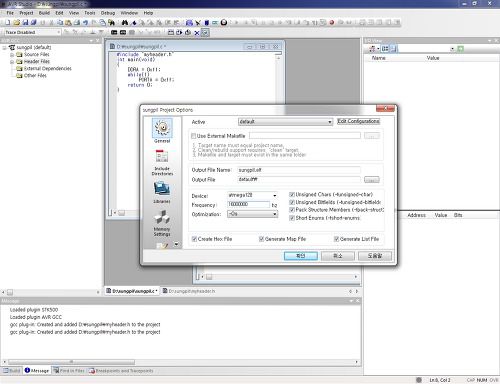Viewport: 500px width, 384px height.
Task: Click the Print toolbar icon
Action: pyautogui.click(x=77, y=22)
